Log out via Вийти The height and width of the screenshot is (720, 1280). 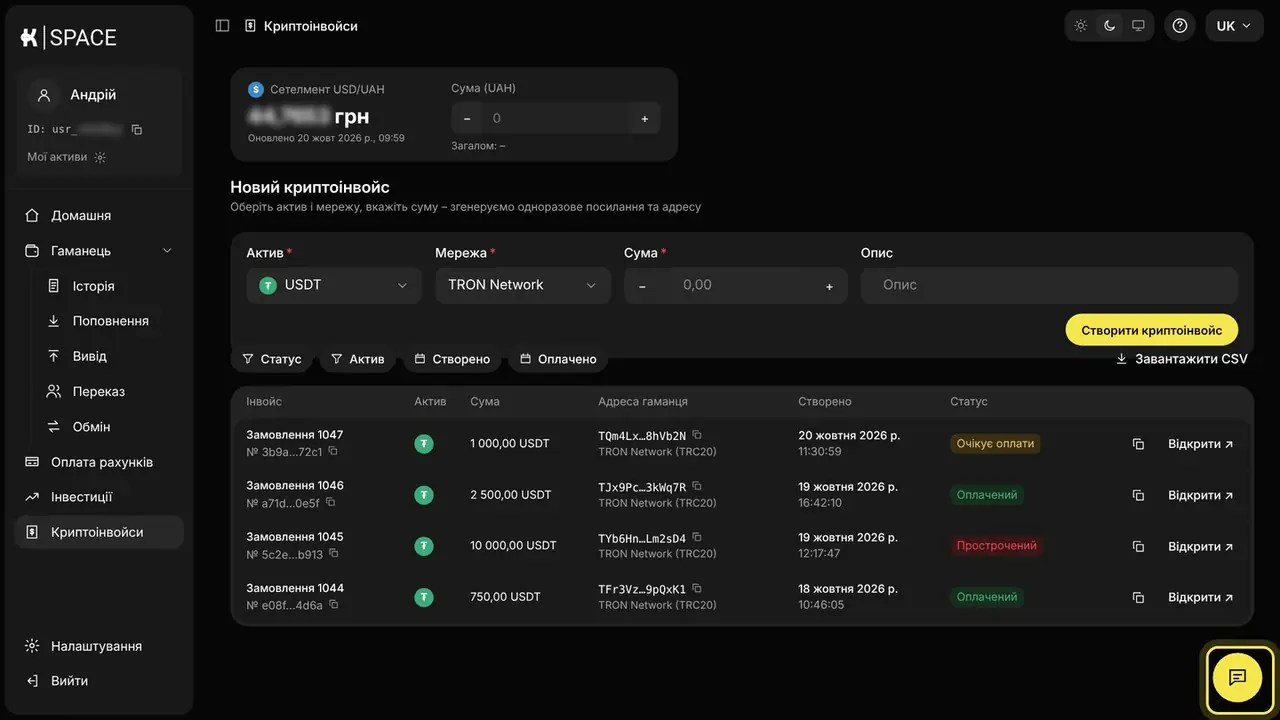coord(99,681)
